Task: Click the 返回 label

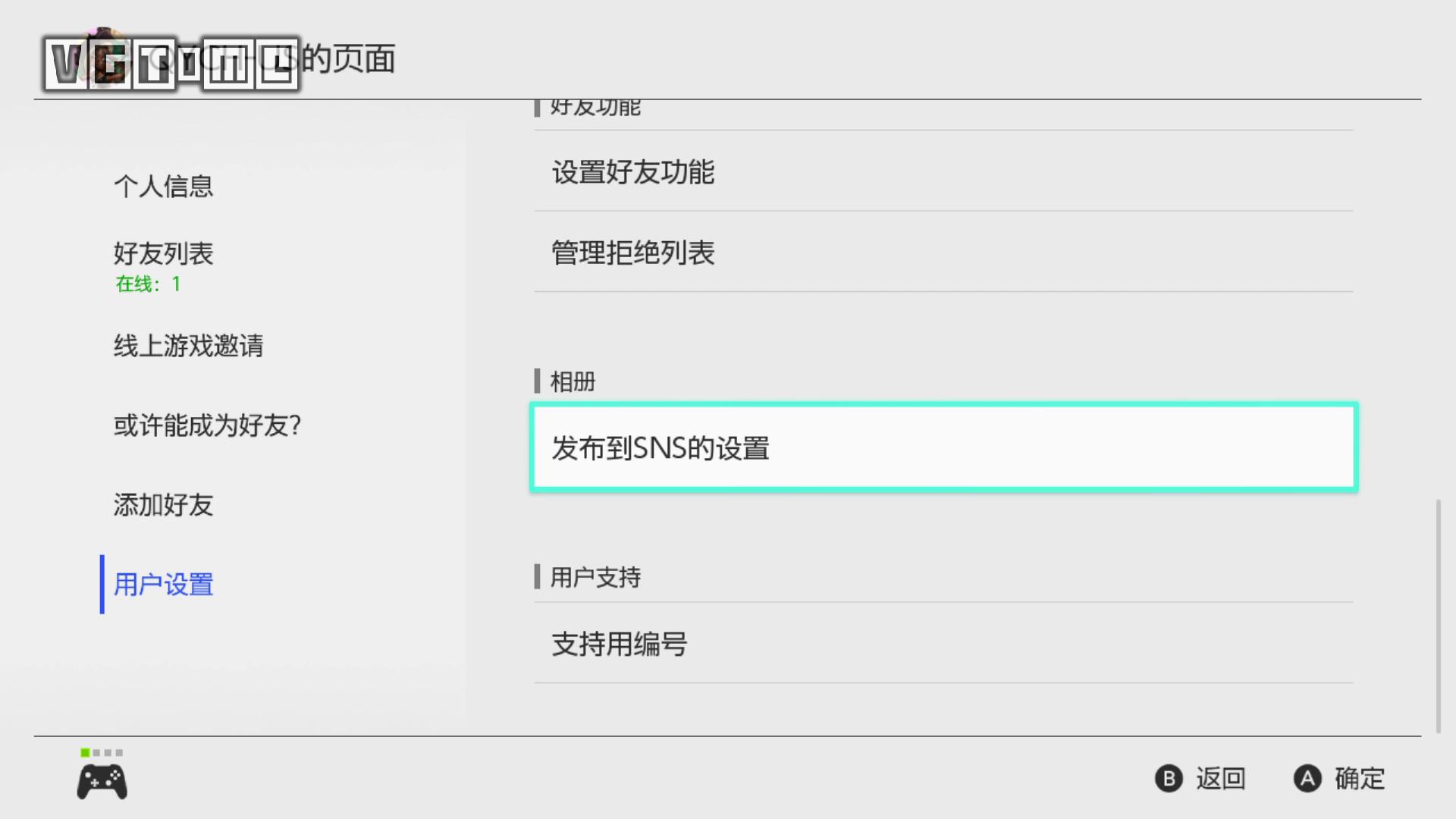Action: click(x=1220, y=779)
